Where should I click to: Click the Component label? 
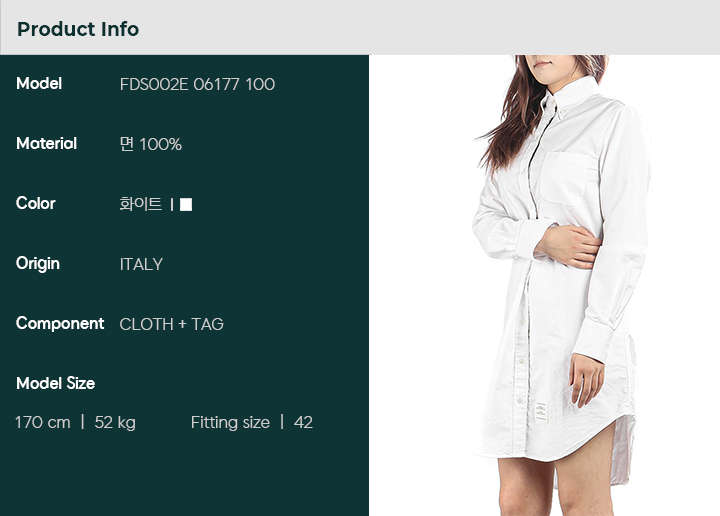coord(60,324)
